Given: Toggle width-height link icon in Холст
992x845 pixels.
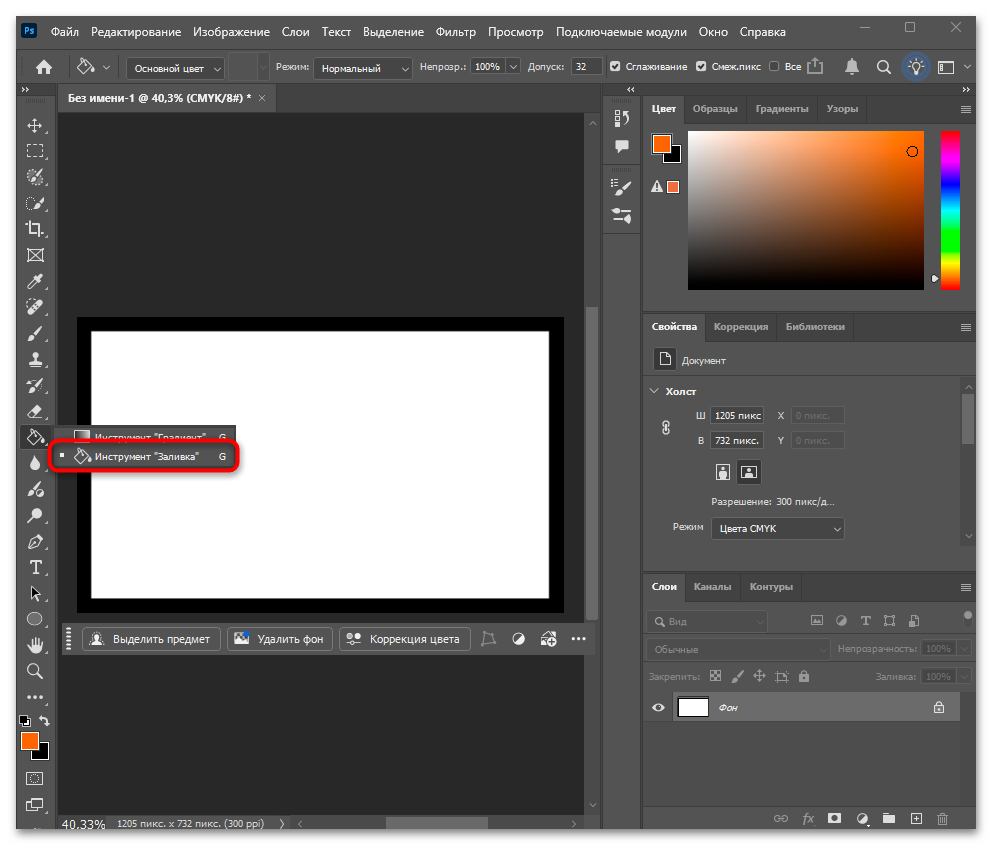Looking at the screenshot, I should tap(666, 428).
